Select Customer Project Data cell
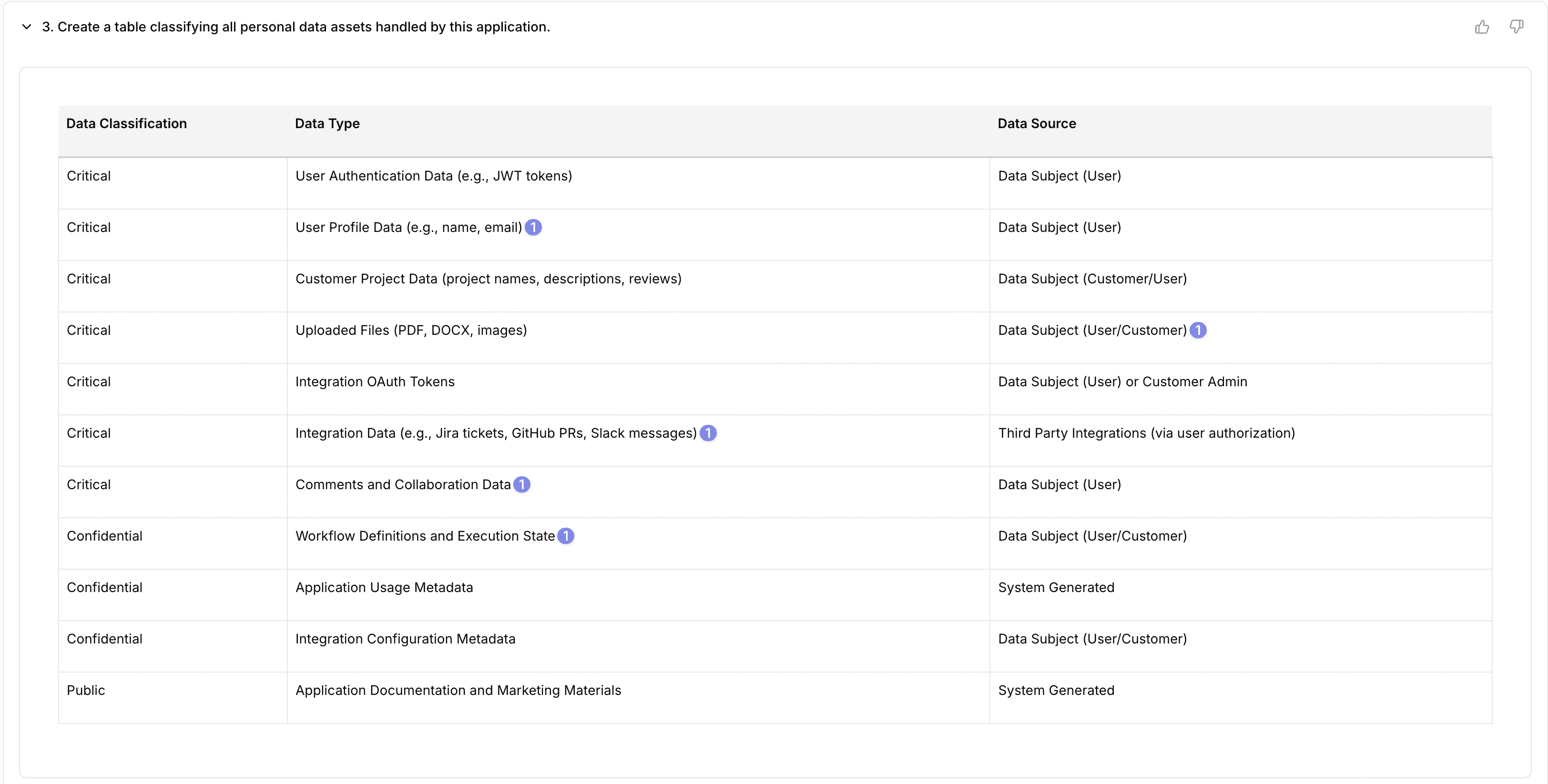This screenshot has height=784, width=1548. (488, 280)
